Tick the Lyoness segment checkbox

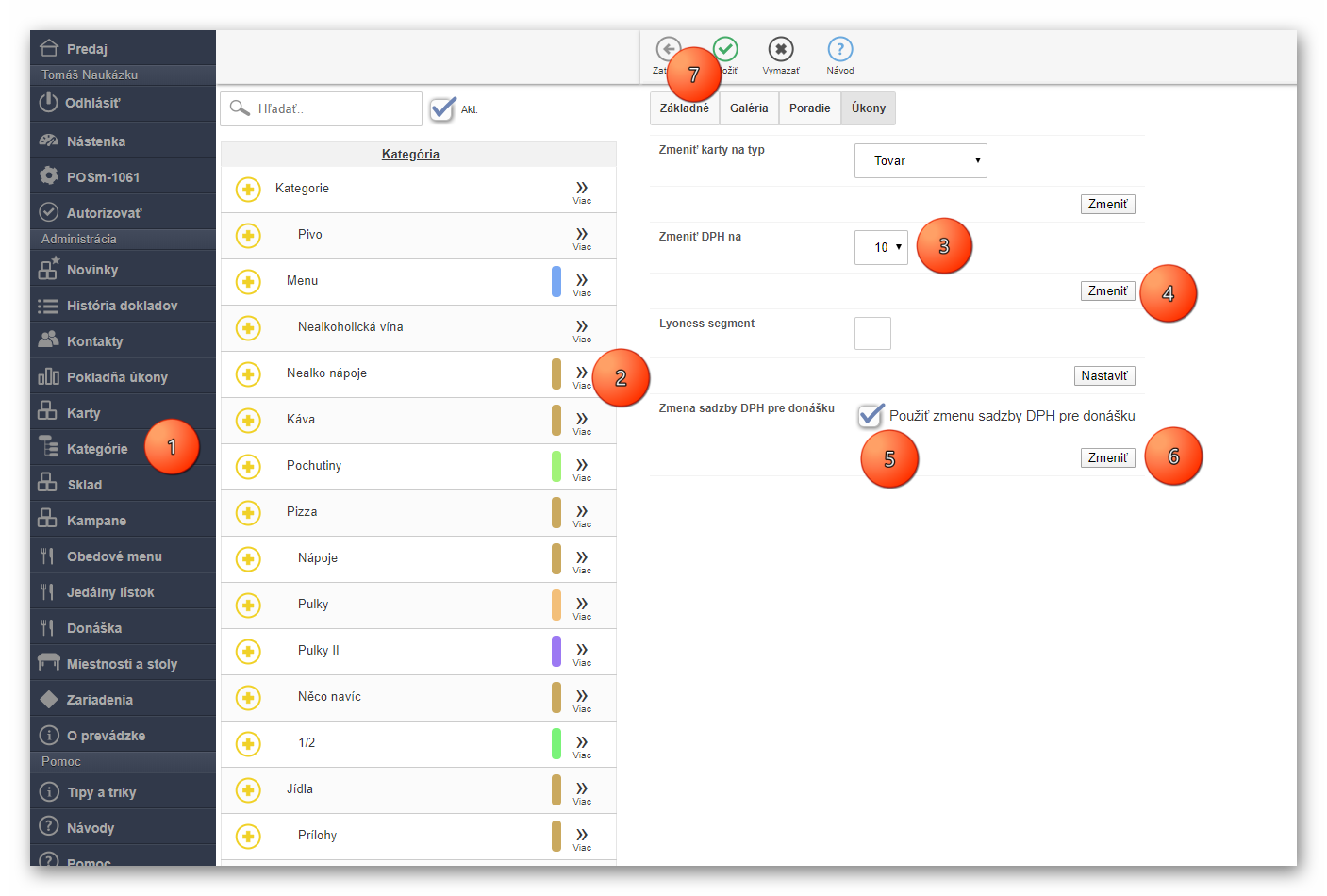[x=872, y=333]
